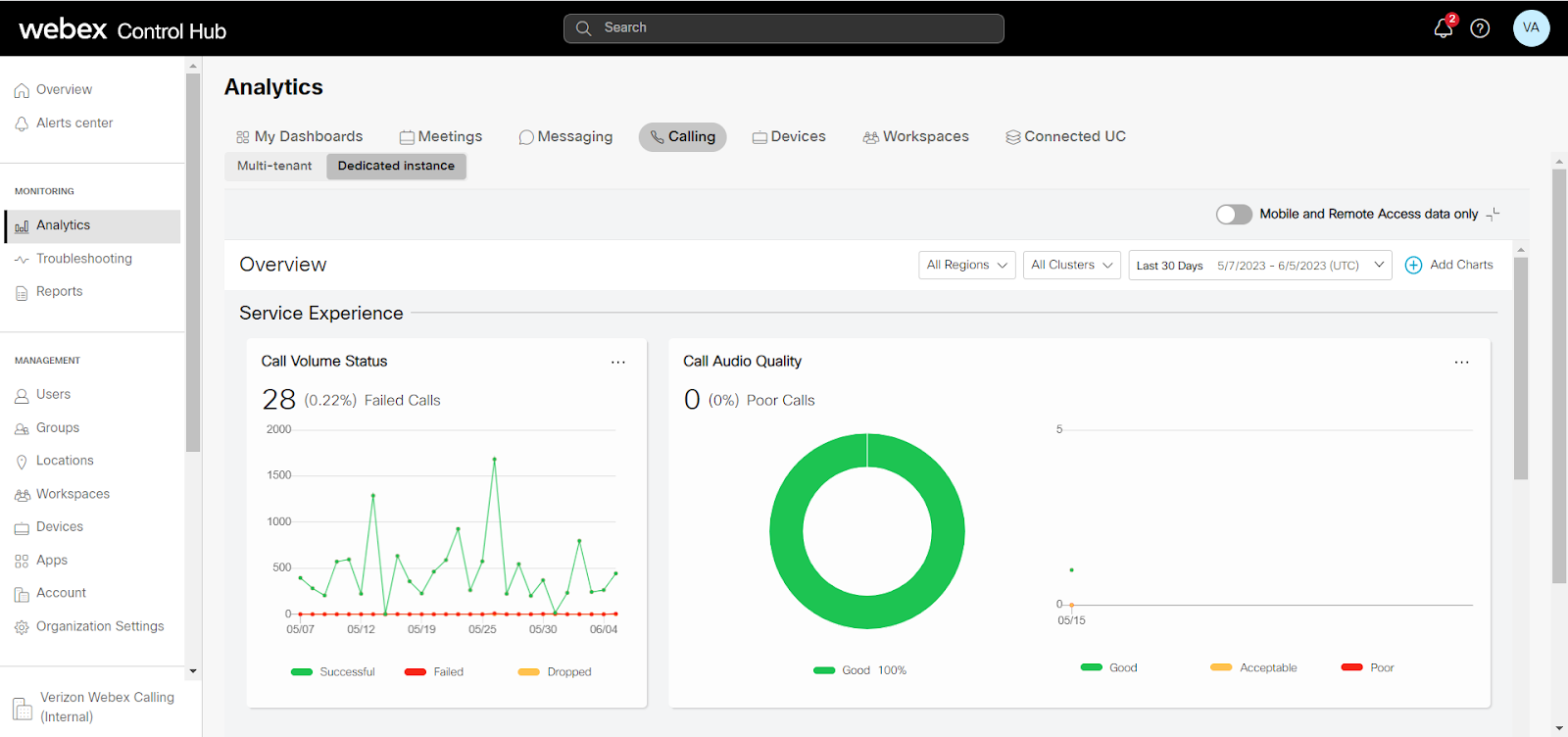Click the left sidebar scrollbar thumb
This screenshot has height=737, width=1568.
(x=193, y=262)
